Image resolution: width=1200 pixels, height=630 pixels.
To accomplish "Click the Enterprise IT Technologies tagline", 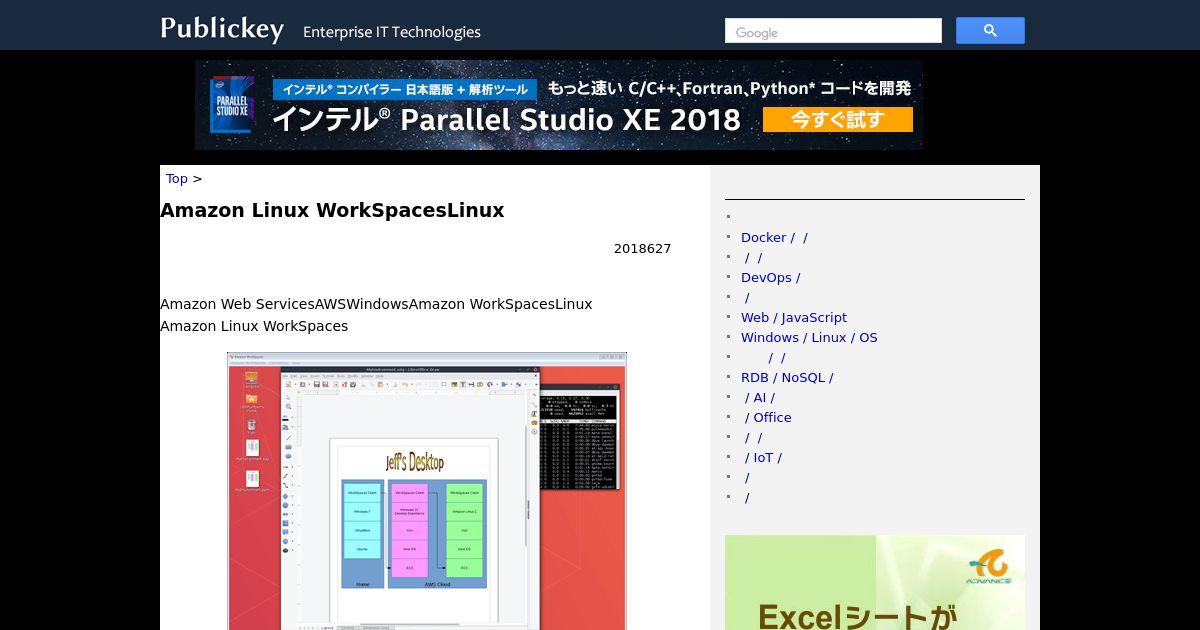I will coord(392,32).
